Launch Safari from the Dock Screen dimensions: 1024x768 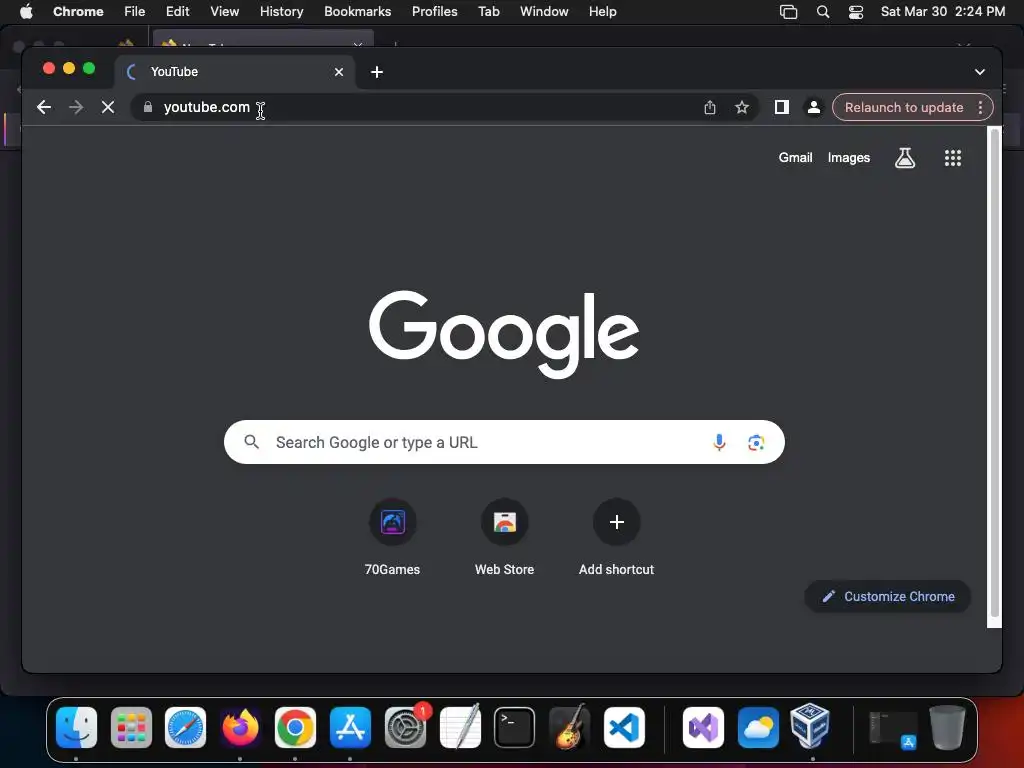point(185,727)
